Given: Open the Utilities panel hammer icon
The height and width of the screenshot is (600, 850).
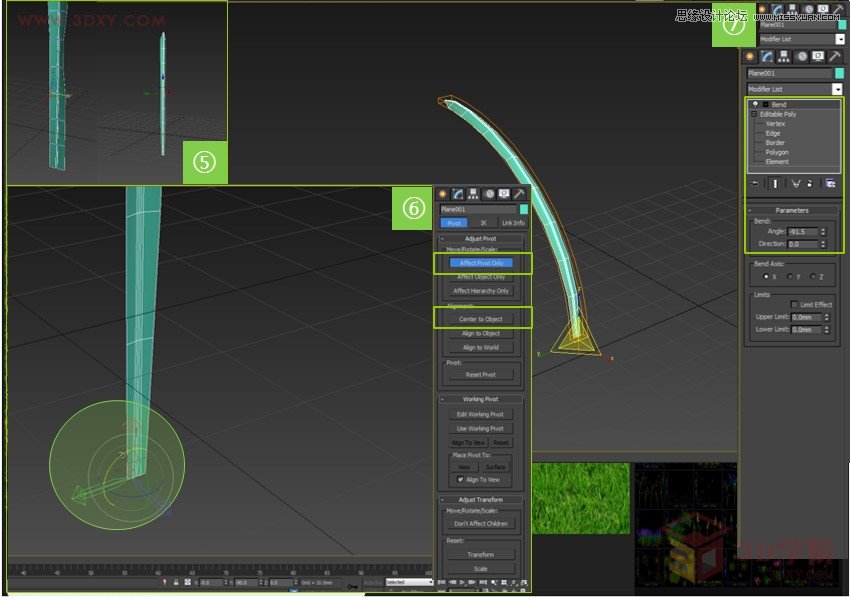Looking at the screenshot, I should (834, 57).
